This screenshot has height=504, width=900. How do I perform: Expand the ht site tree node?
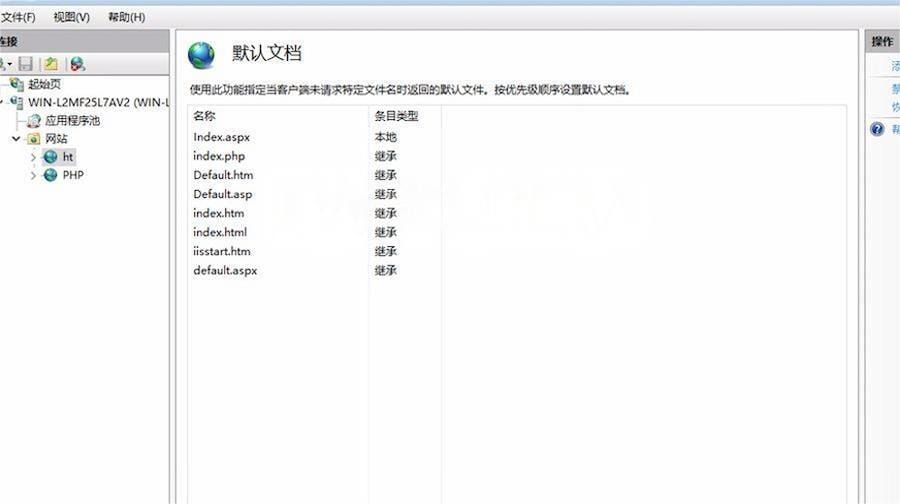coord(33,157)
